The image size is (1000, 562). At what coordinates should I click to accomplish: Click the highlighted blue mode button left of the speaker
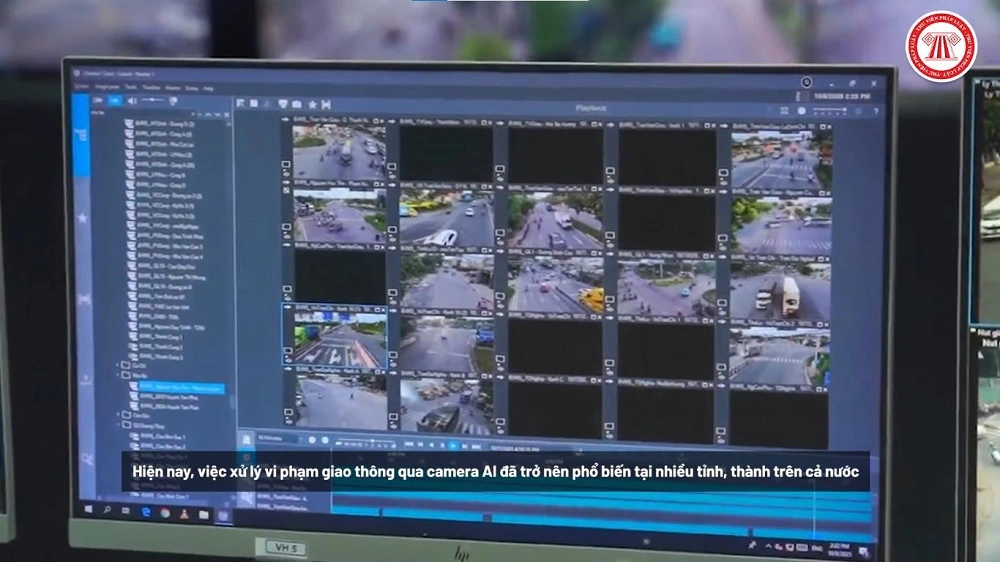point(115,101)
